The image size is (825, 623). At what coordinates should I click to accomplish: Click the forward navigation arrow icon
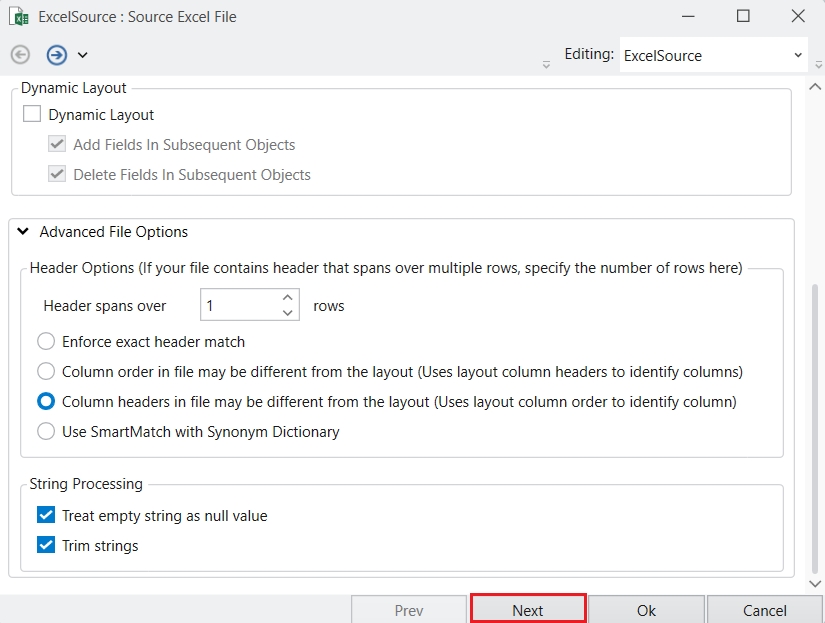click(x=57, y=55)
